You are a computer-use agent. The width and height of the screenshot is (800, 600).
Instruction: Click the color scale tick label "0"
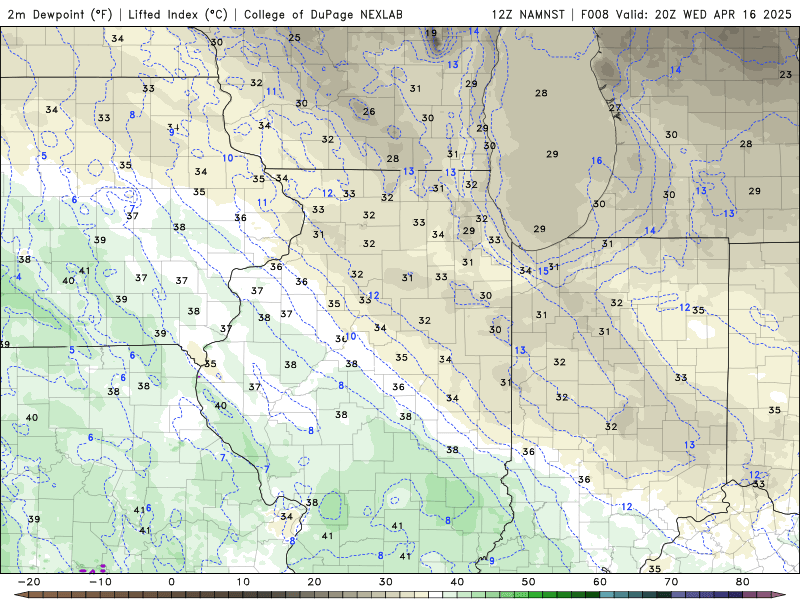[171, 582]
